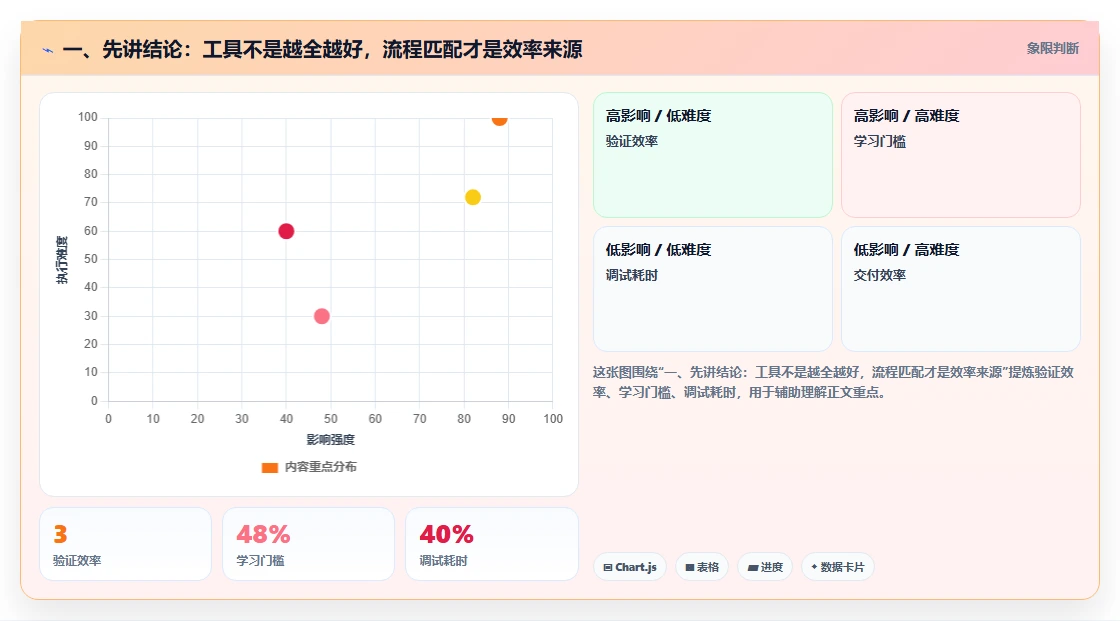The image size is (1120, 621).
Task: Click the 3 验证效率 stat card
Action: [126, 544]
